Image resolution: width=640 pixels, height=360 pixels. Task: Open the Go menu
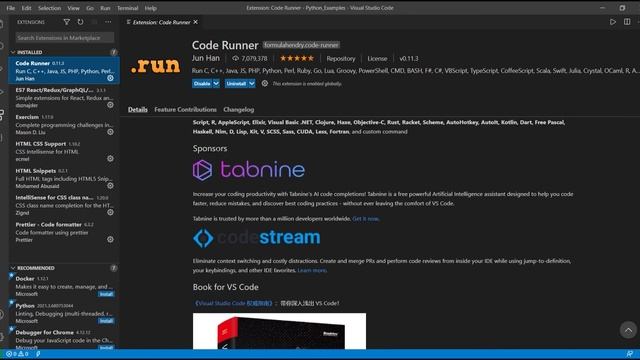pyautogui.click(x=90, y=8)
